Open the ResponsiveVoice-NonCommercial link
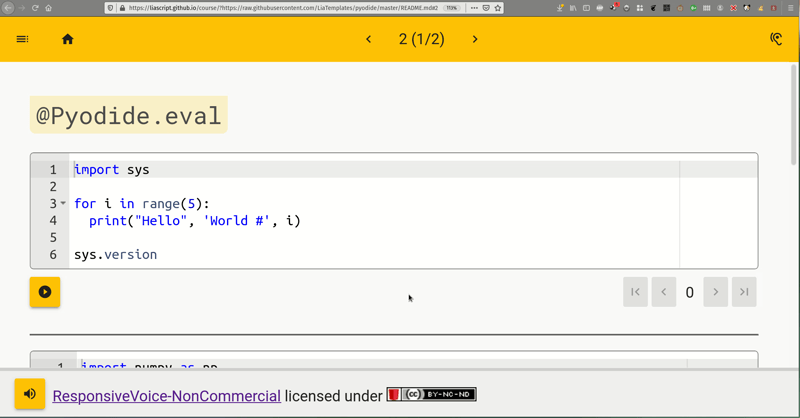This screenshot has height=418, width=800. click(x=166, y=396)
